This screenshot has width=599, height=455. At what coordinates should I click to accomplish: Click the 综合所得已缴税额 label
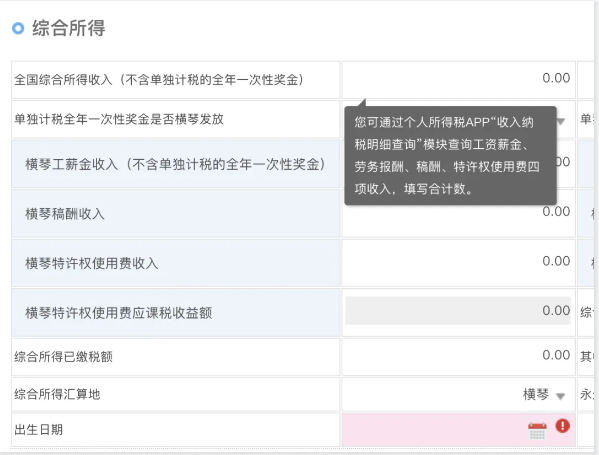coord(63,357)
